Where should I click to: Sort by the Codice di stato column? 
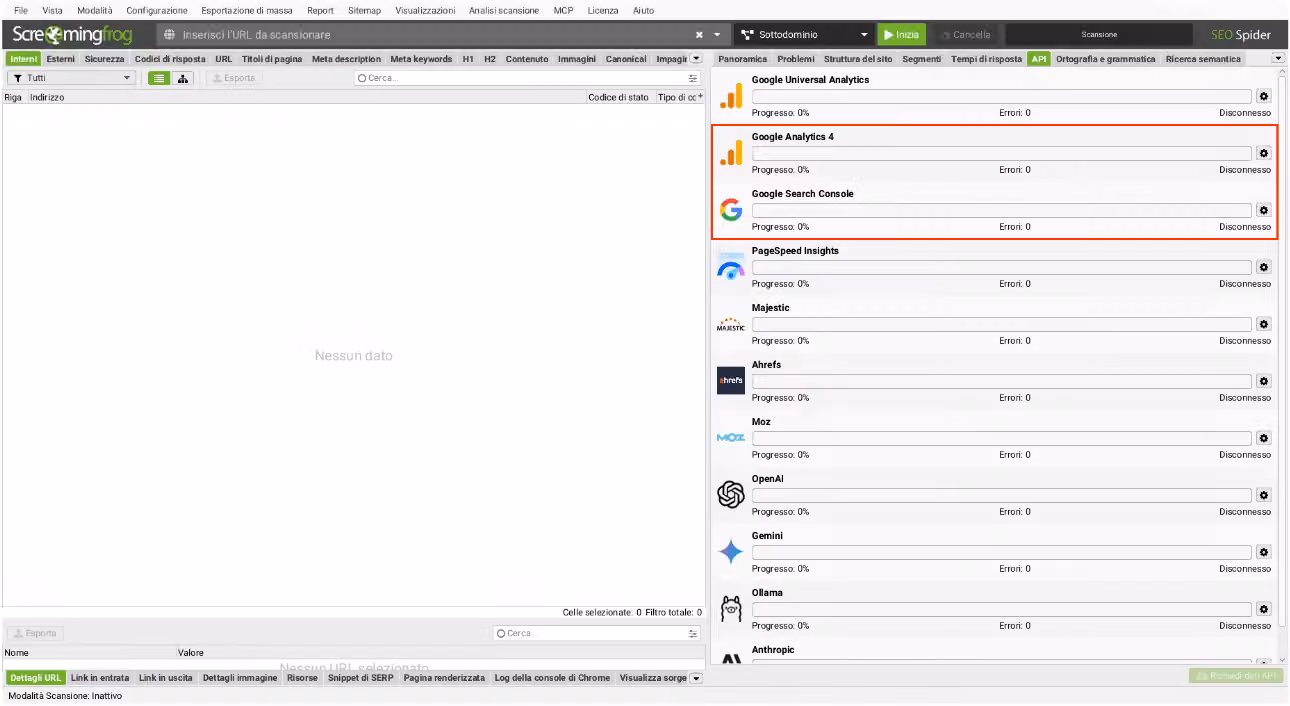point(618,97)
